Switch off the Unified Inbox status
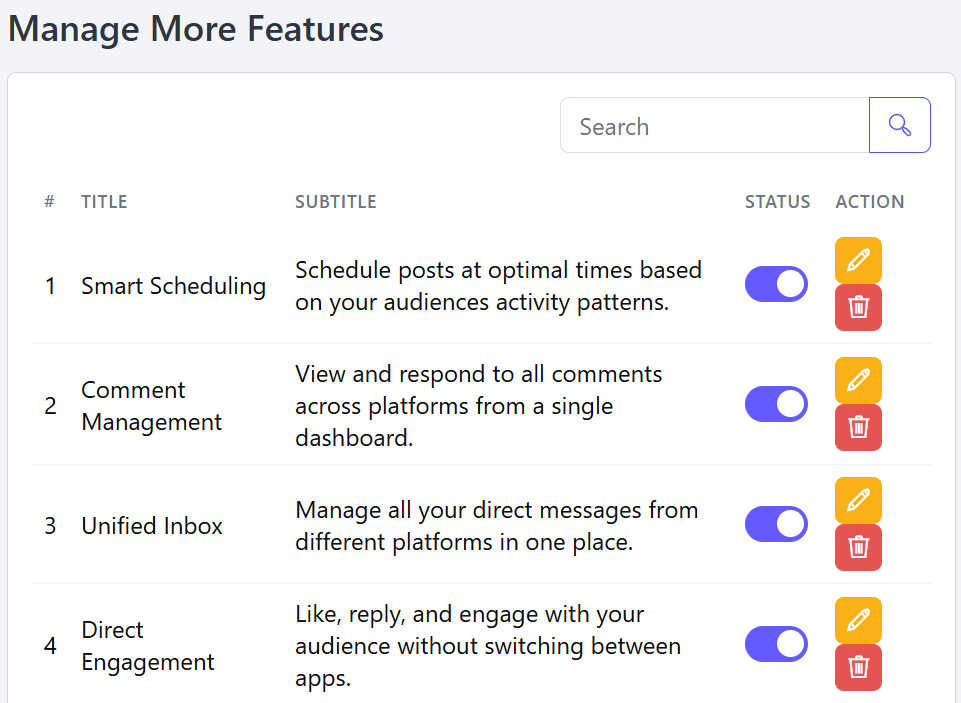This screenshot has height=703, width=961. 776,525
